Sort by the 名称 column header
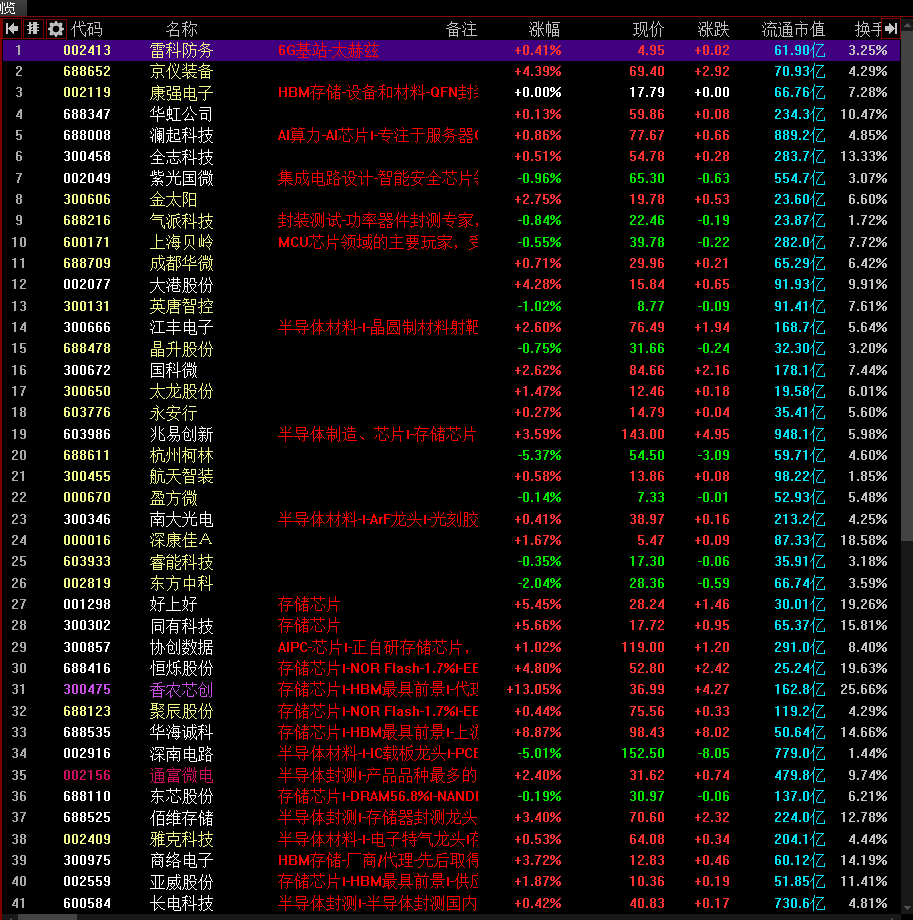Screen dimensions: 913x920 (x=181, y=29)
